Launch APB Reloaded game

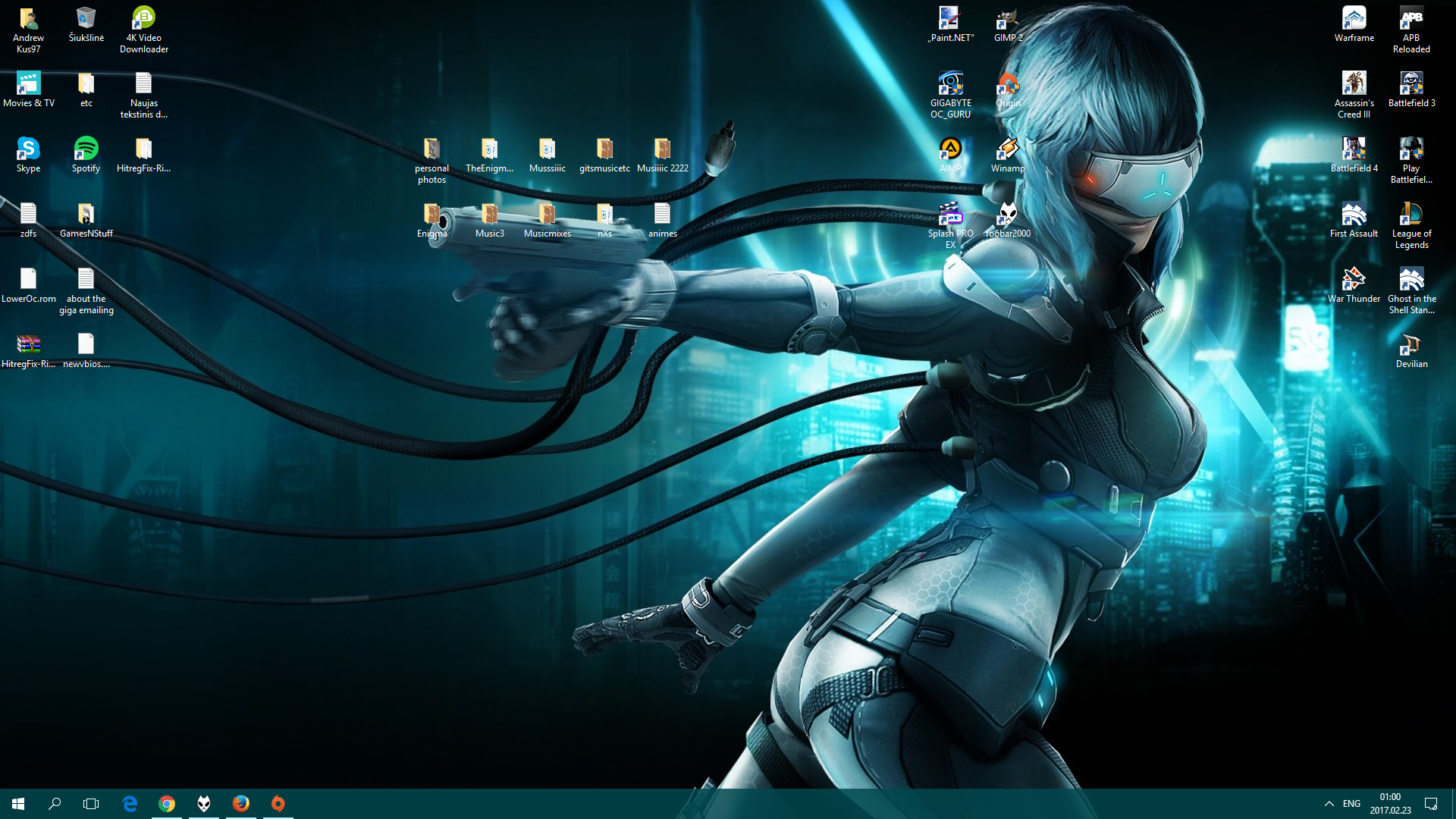click(x=1411, y=30)
